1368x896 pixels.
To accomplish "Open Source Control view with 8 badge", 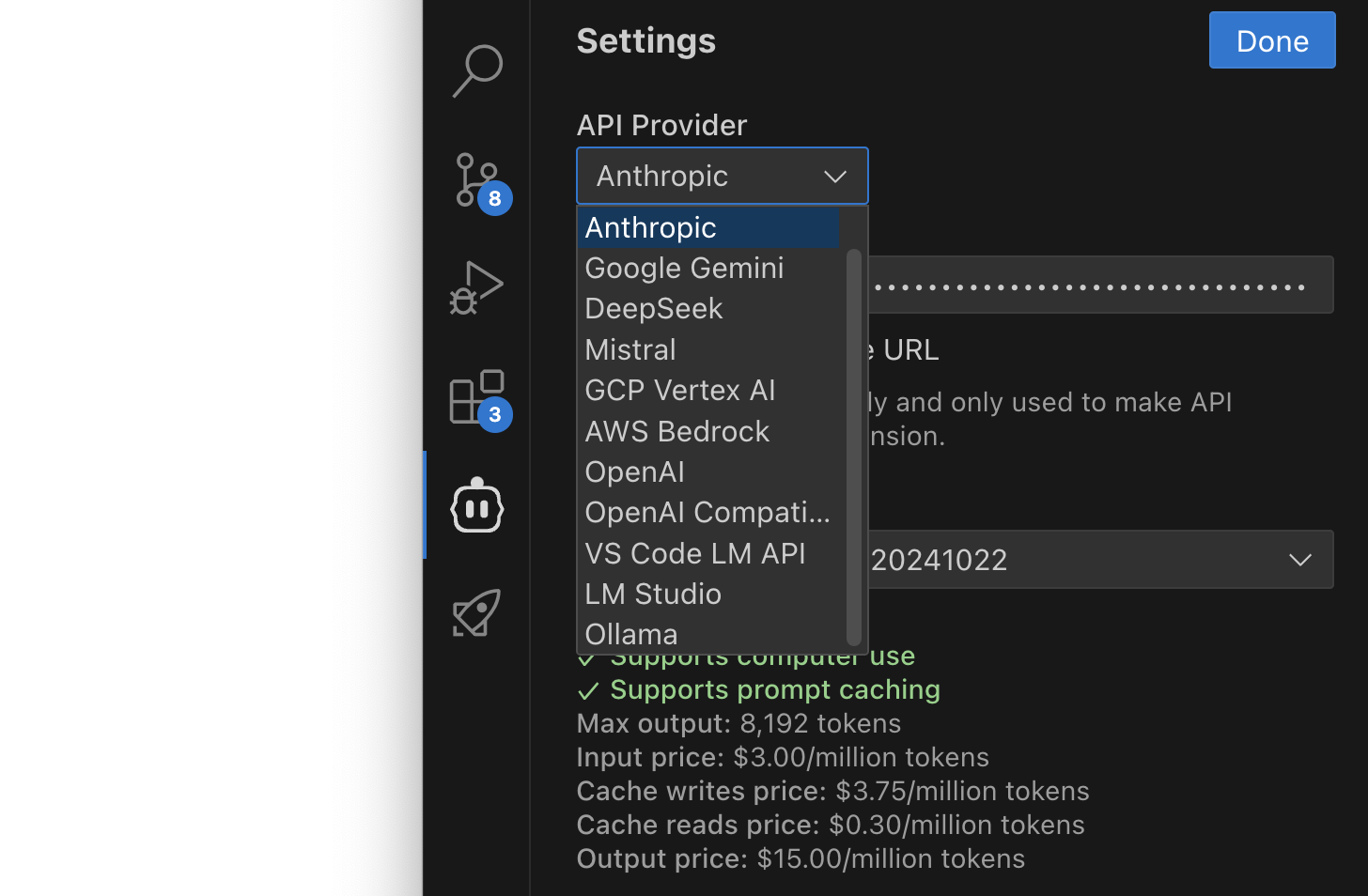I will coord(476,179).
